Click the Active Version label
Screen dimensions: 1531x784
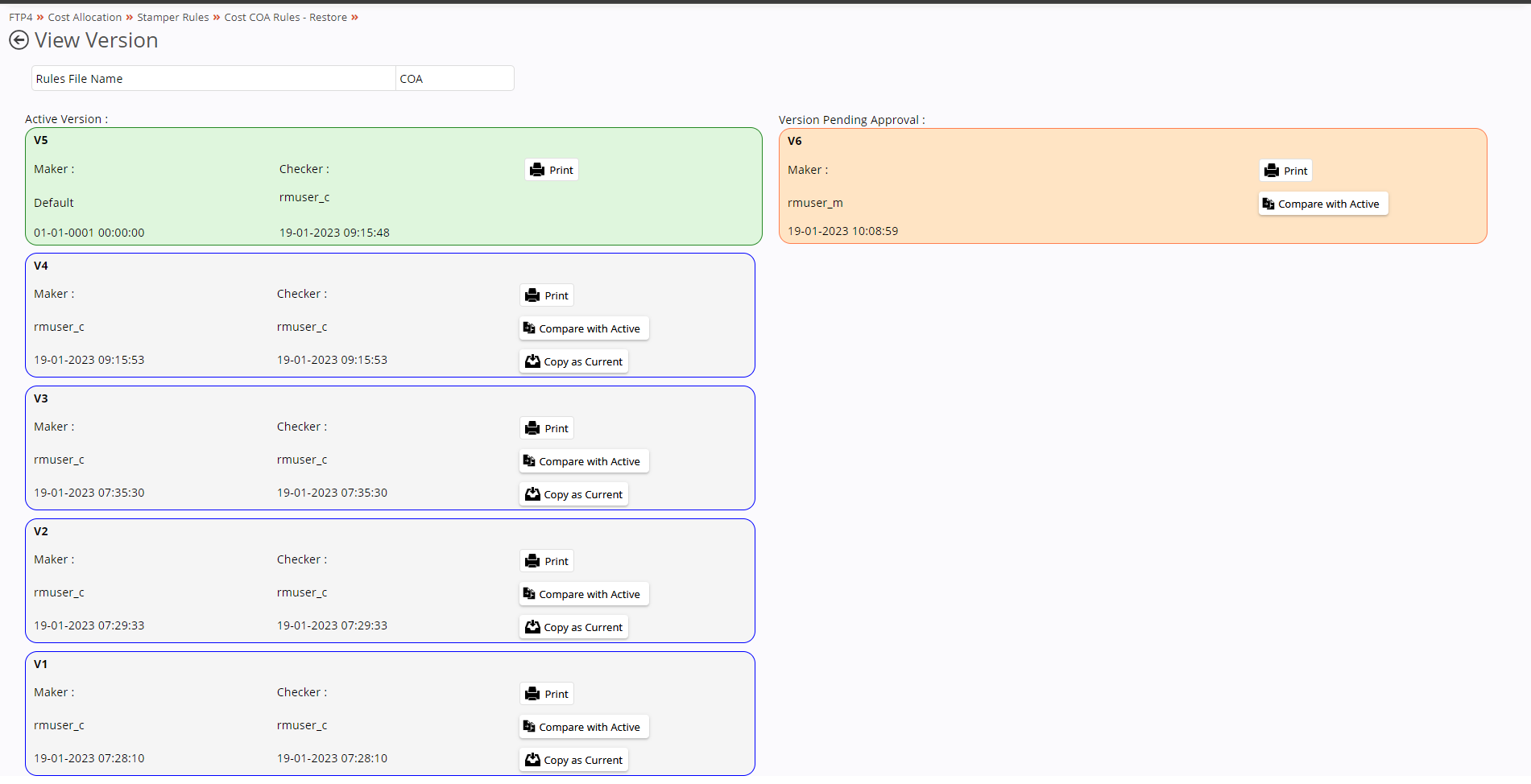pos(66,119)
